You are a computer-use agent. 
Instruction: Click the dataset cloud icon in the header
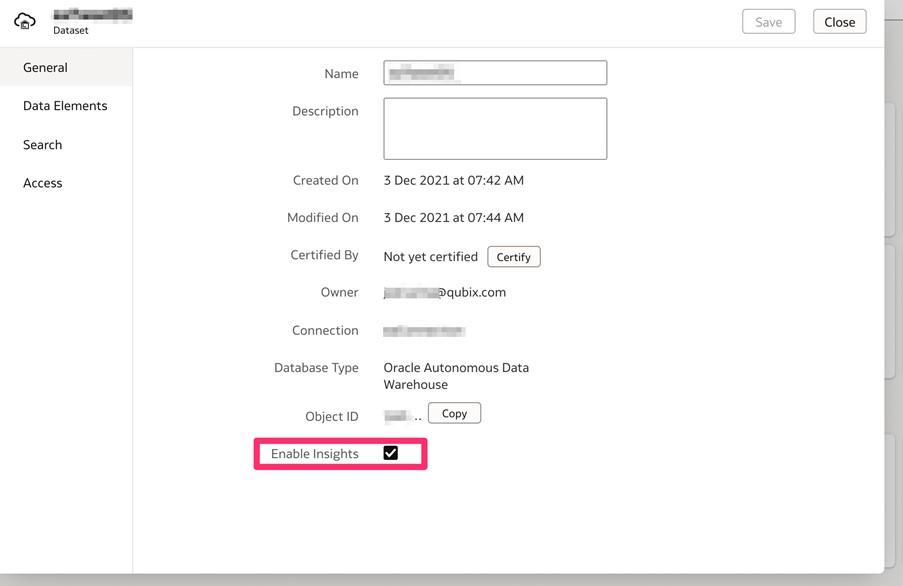tap(24, 21)
